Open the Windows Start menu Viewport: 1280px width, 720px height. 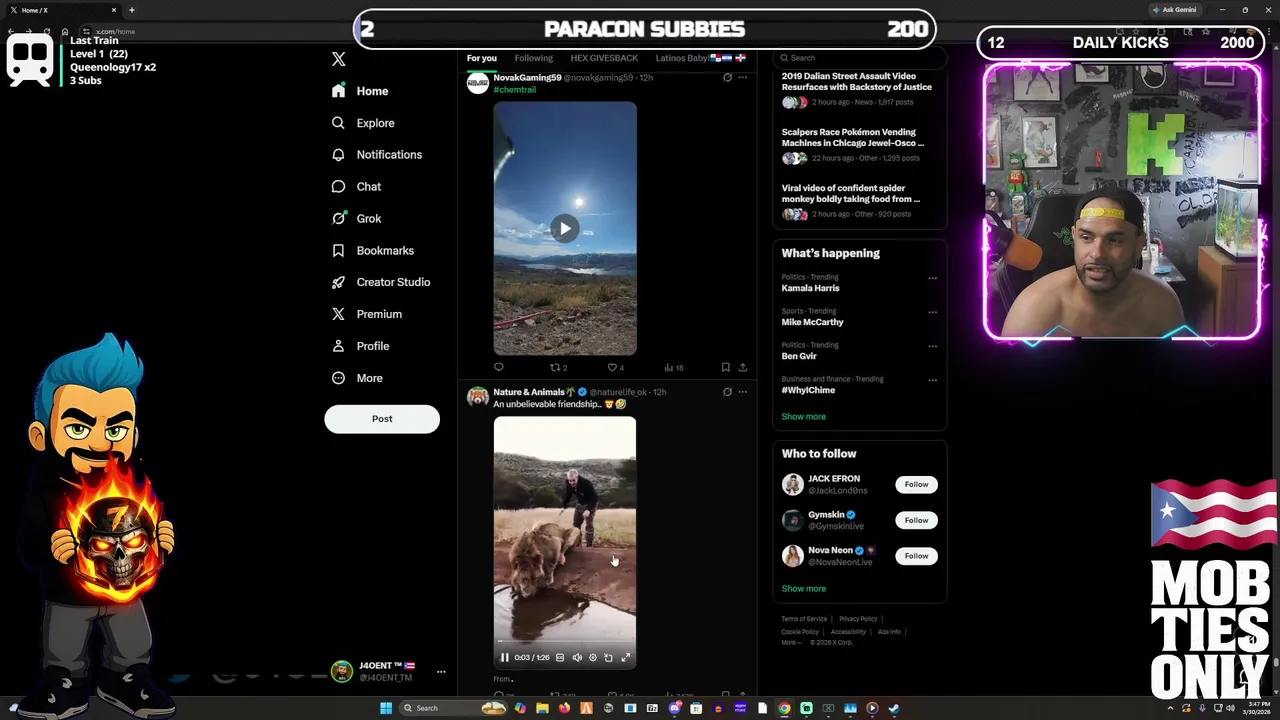pos(386,708)
